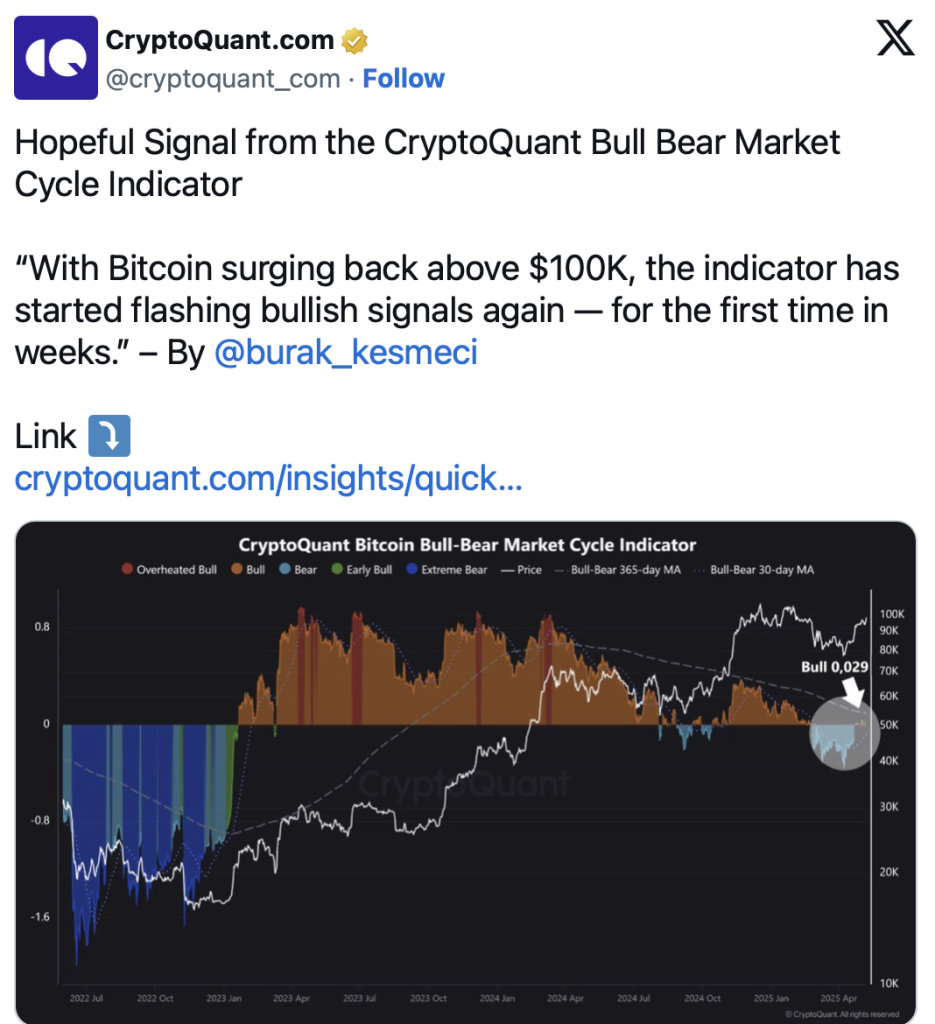Click the blue arrow emoji after Link
935x1024 pixels.
(x=109, y=436)
